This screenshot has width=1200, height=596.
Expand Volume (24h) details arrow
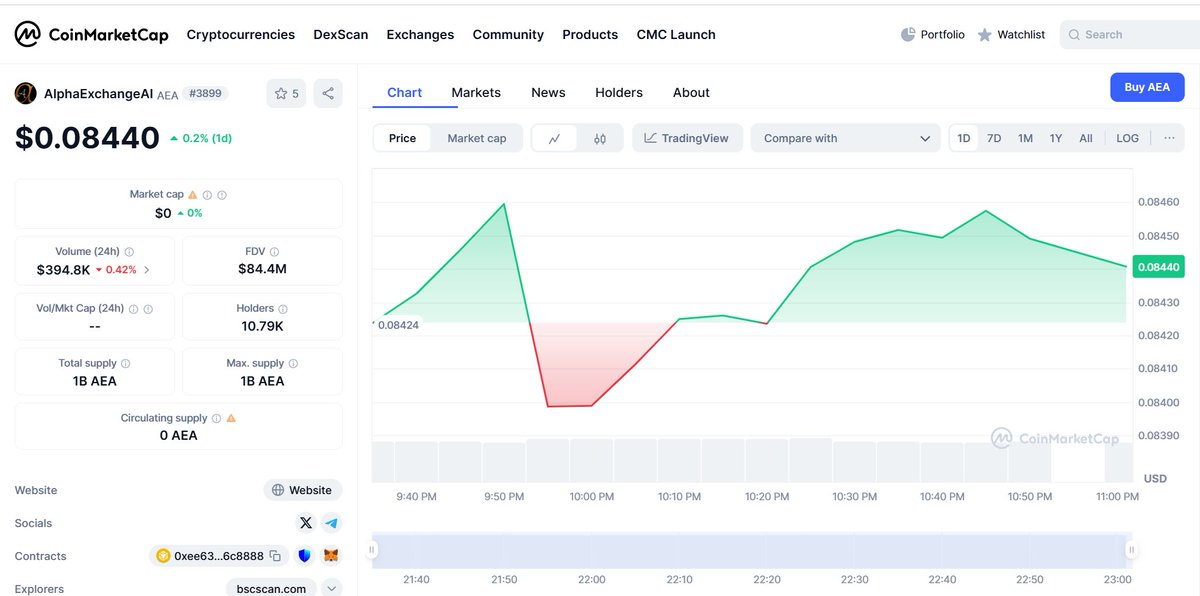[x=148, y=270]
